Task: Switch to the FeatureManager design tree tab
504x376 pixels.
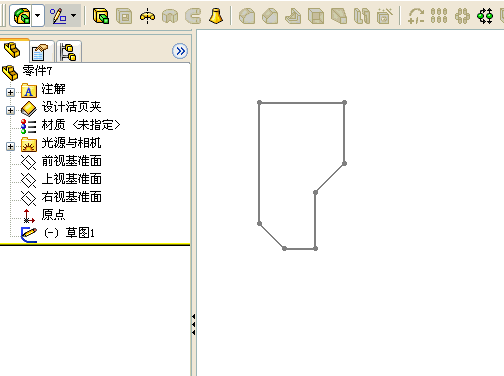Action: (13, 51)
